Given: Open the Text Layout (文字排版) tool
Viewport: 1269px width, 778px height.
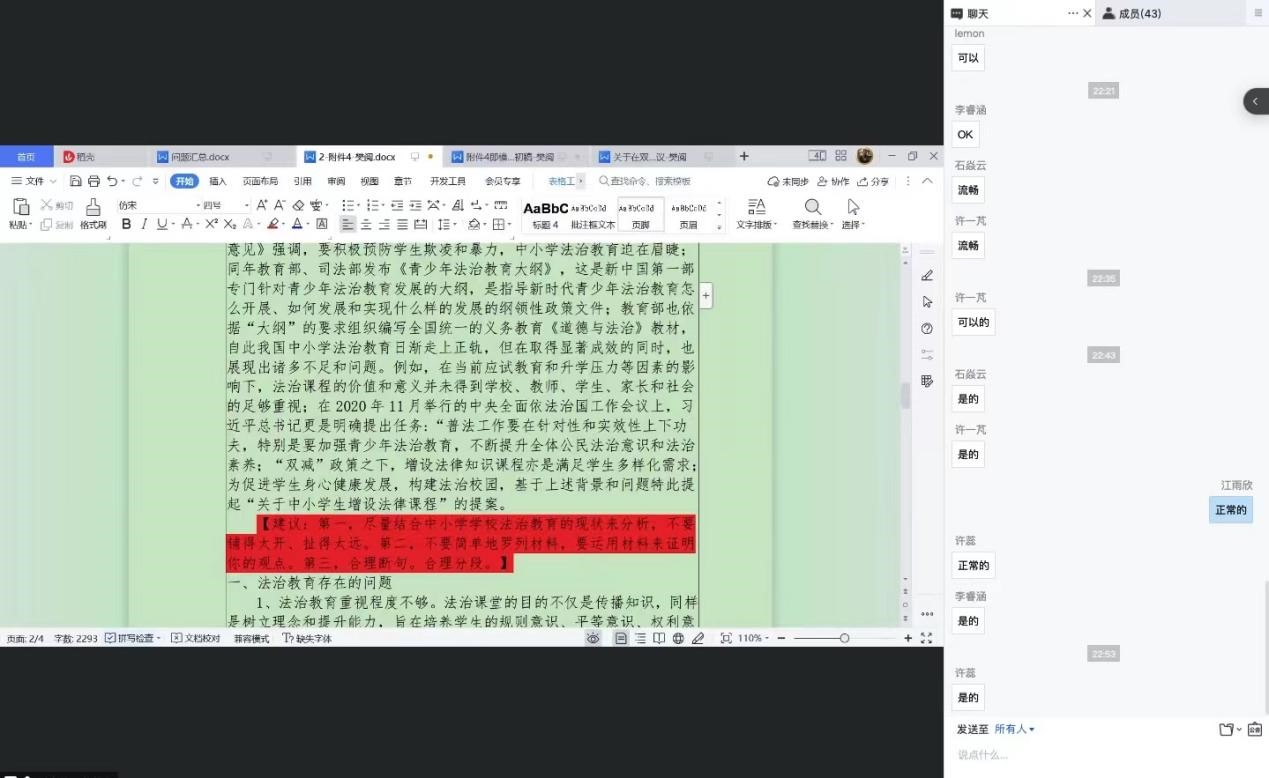Looking at the screenshot, I should 756,213.
